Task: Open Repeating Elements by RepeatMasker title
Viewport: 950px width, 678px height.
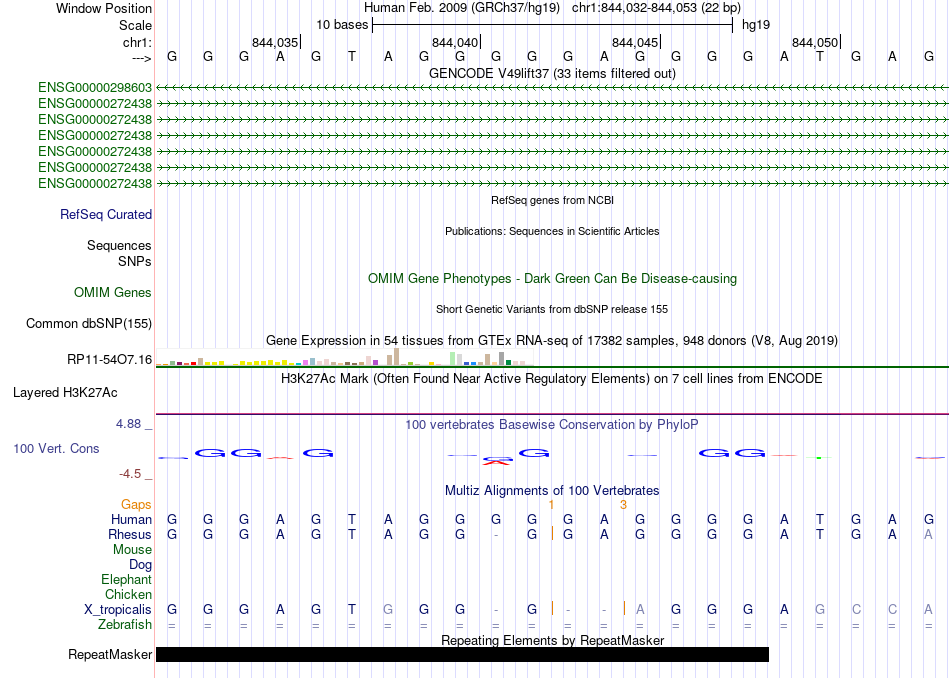Action: (552, 640)
